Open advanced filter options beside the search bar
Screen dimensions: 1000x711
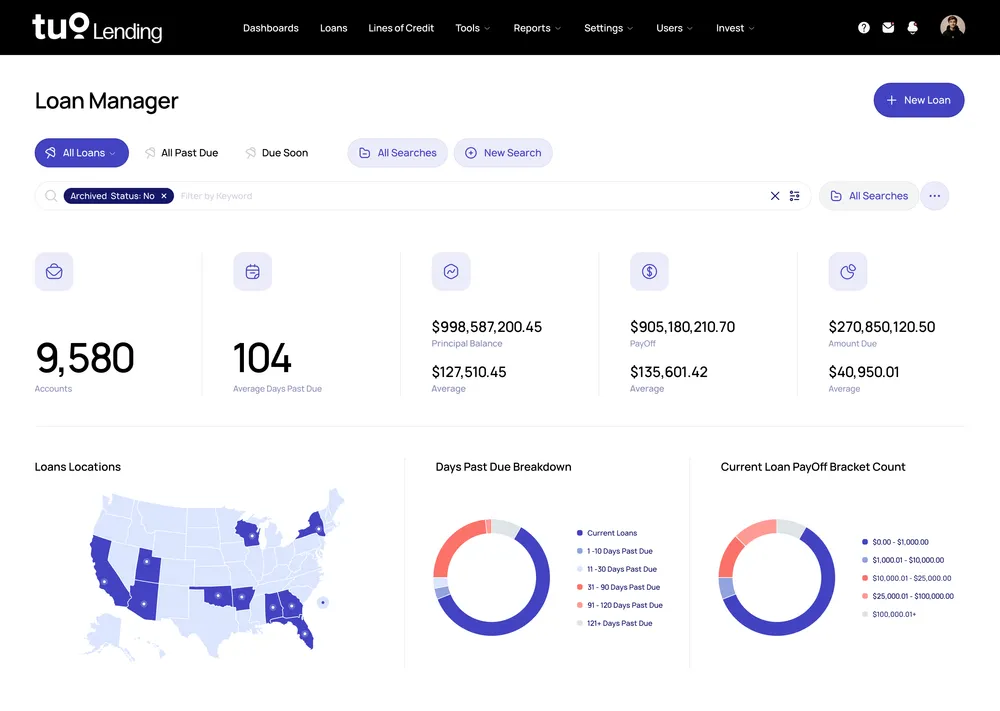click(795, 196)
